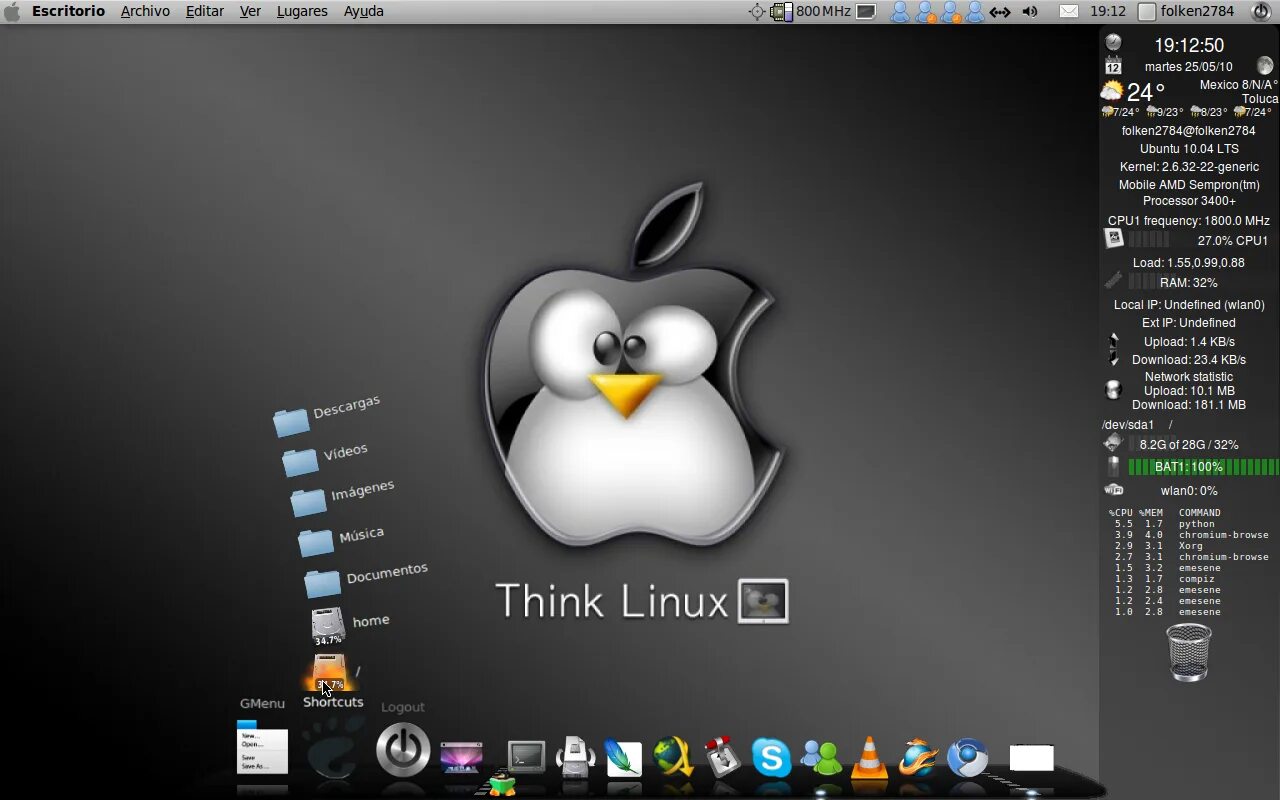1280x800 pixels.
Task: Launch Chromium browser from the dock
Action: (x=967, y=757)
